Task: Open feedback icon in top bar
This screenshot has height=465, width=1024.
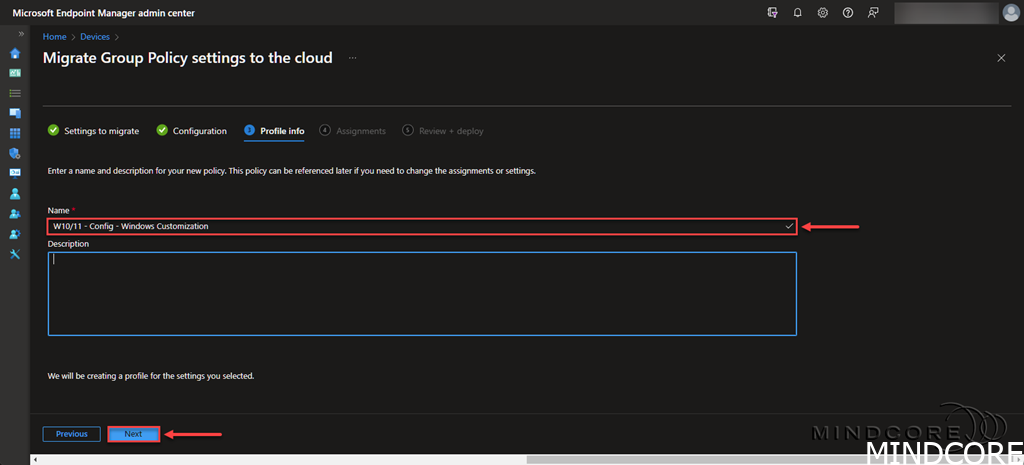Action: (x=873, y=13)
